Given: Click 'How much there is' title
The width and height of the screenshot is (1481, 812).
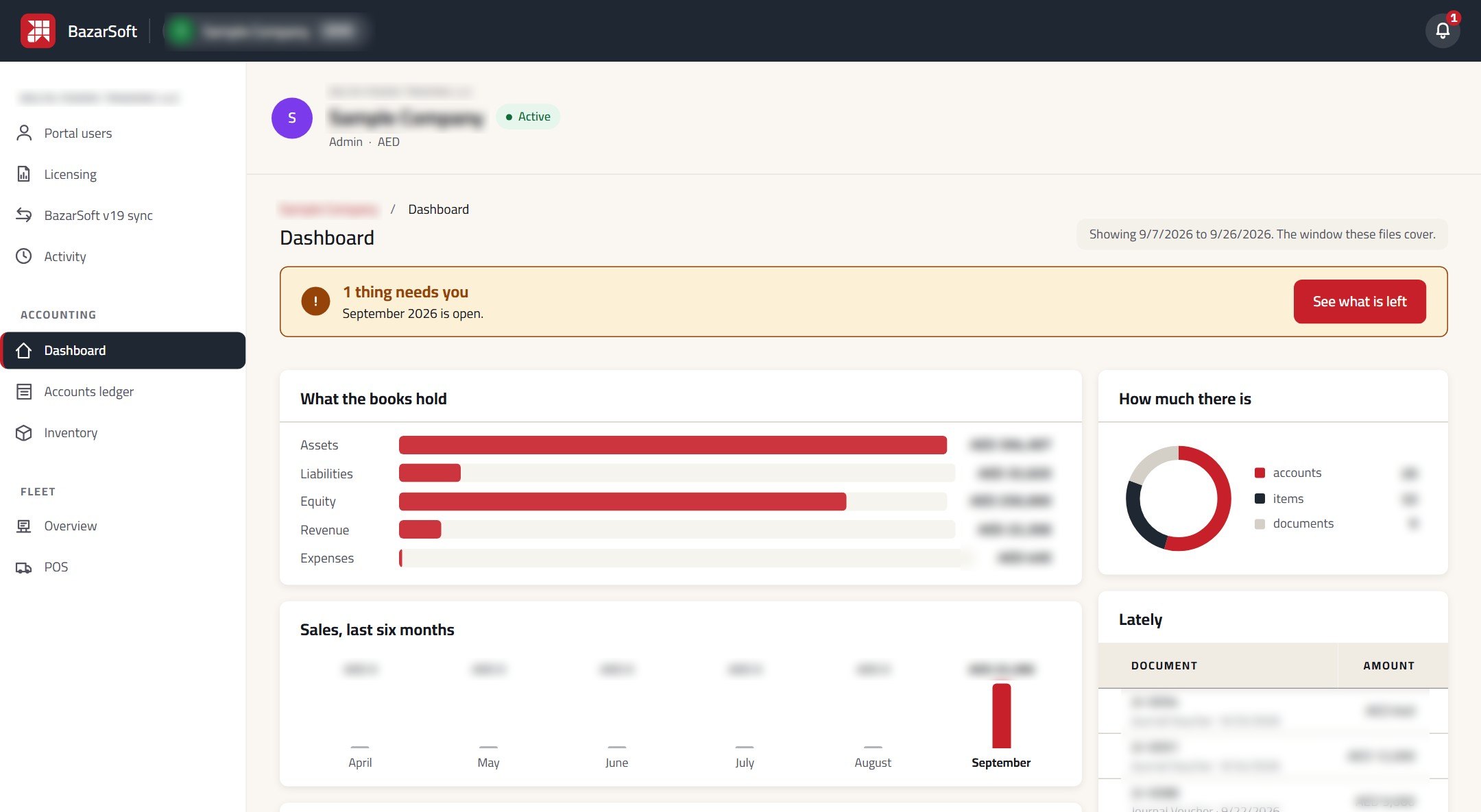Looking at the screenshot, I should [1185, 399].
